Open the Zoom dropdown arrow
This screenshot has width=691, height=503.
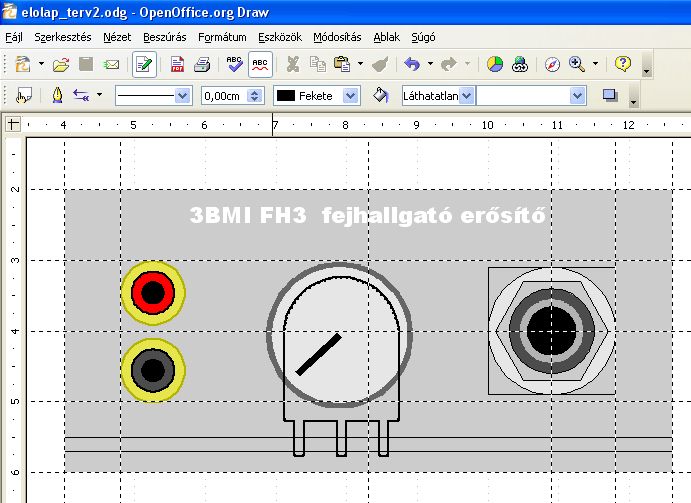595,64
